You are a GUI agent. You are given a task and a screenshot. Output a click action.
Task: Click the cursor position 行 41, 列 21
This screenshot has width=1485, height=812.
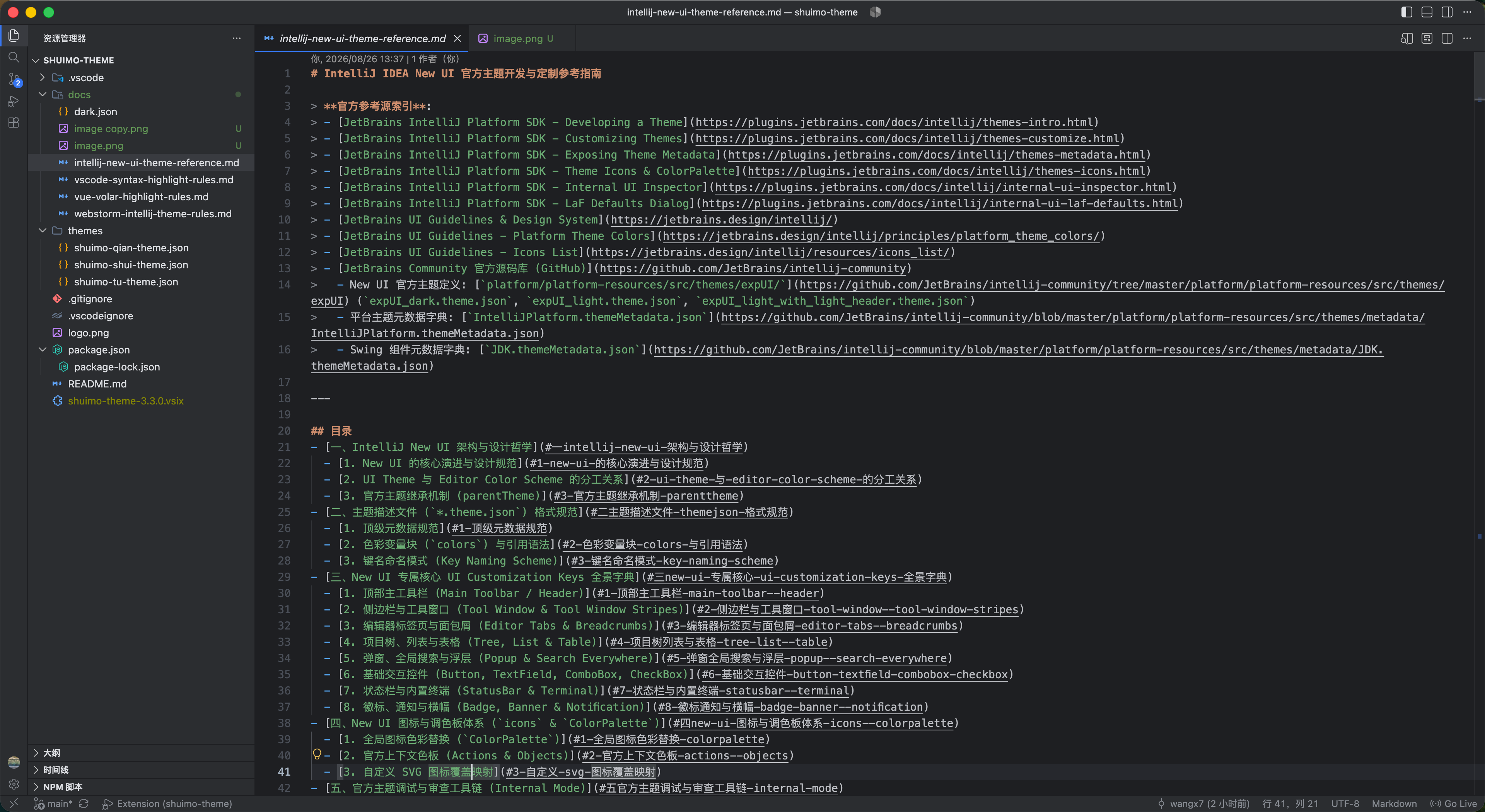click(1290, 803)
